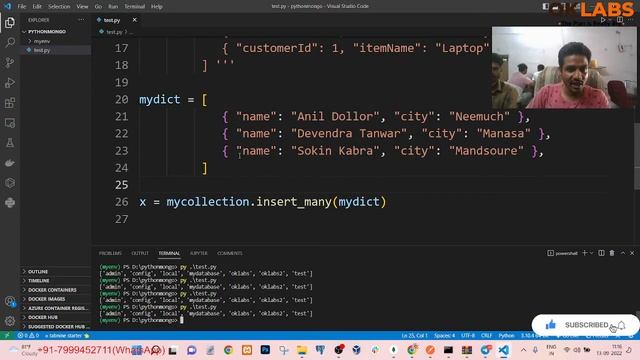Viewport: 640px width, 360px height.
Task: Click the Visual Studio Code taskbar icon
Action: pos(504,350)
